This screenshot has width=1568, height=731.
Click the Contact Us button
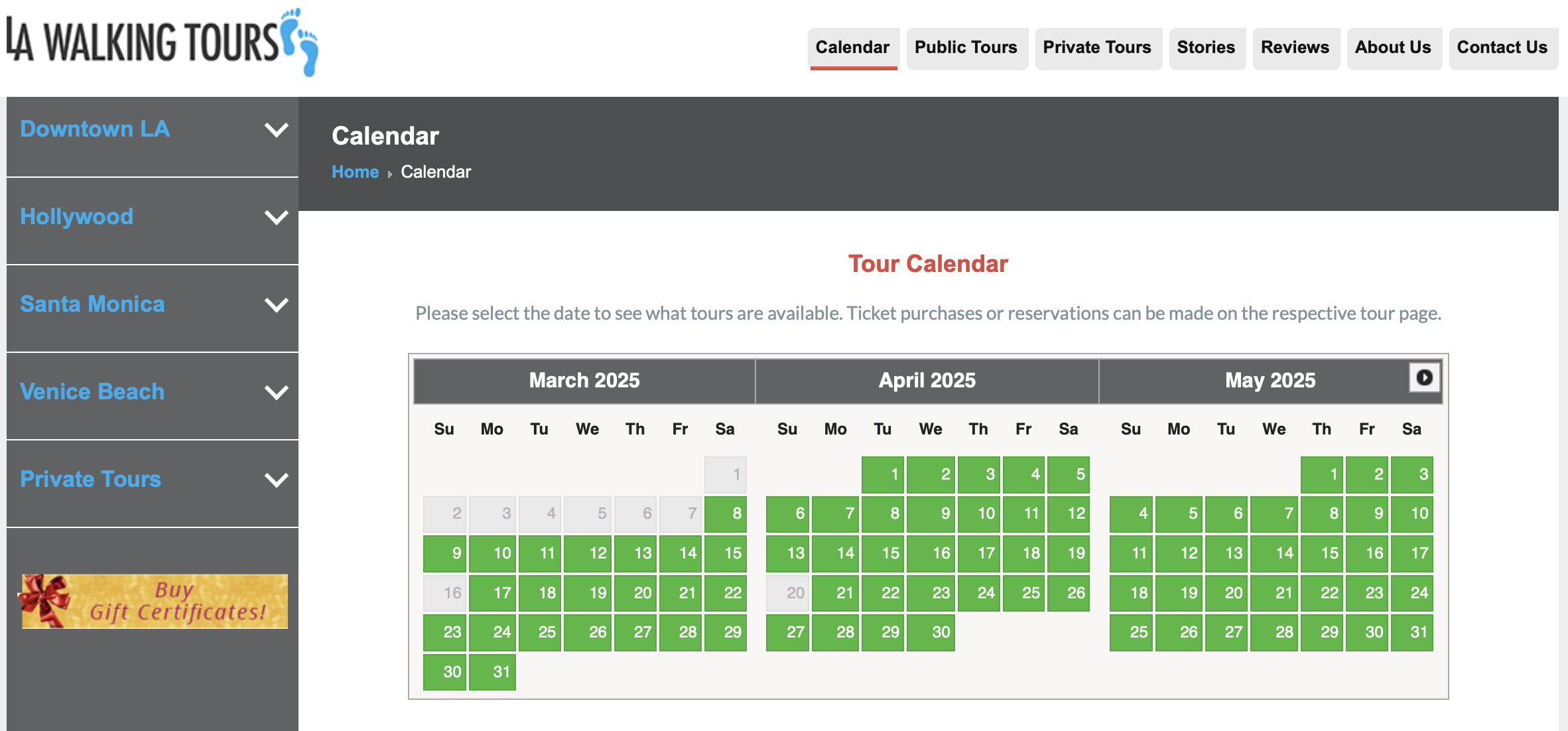pyautogui.click(x=1502, y=48)
